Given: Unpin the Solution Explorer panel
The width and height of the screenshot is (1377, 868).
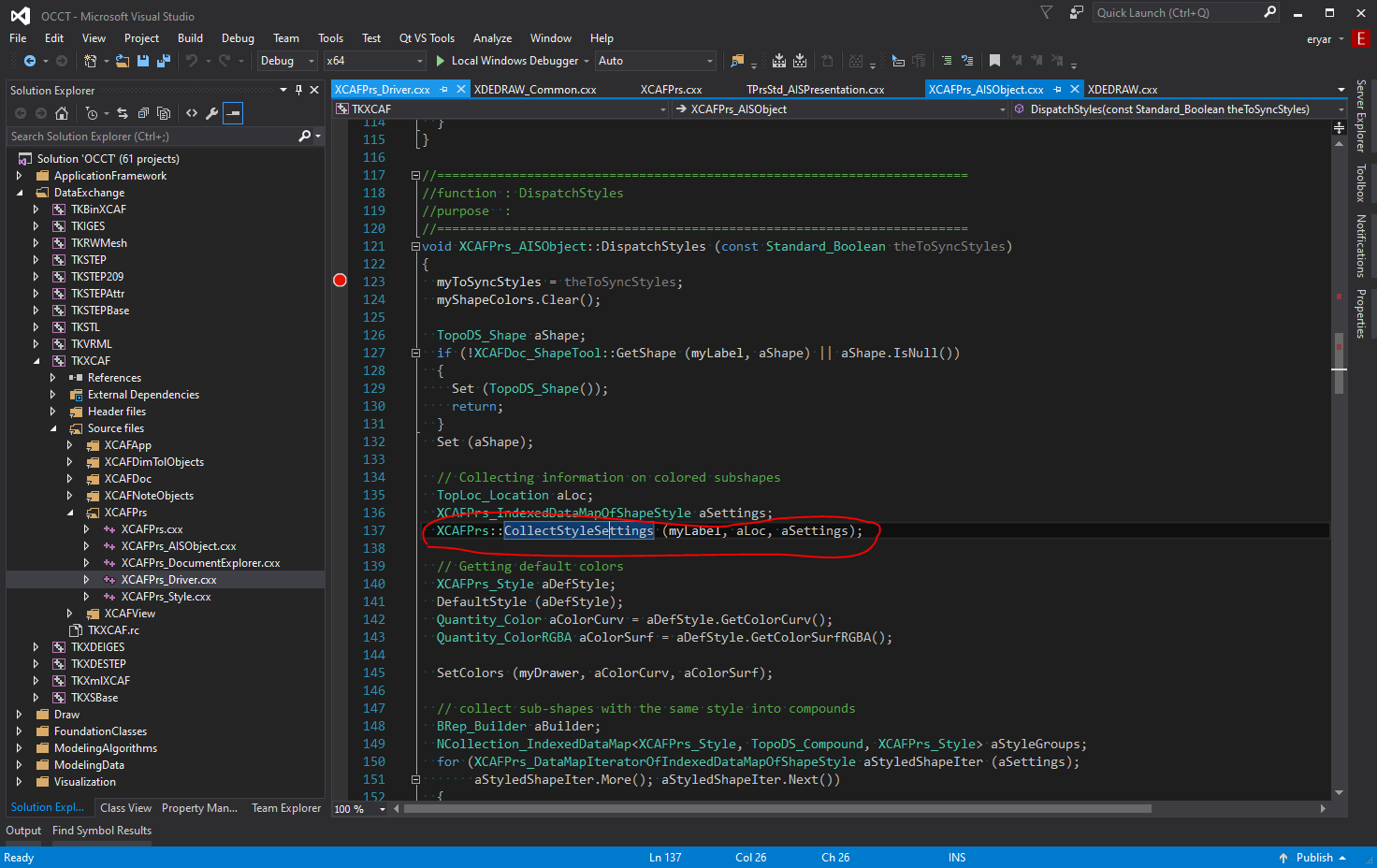Looking at the screenshot, I should pyautogui.click(x=299, y=90).
